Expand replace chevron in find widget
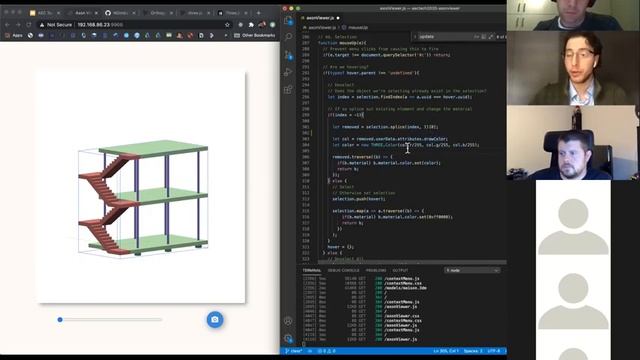Viewport: 640px width, 360px height. 415,37
